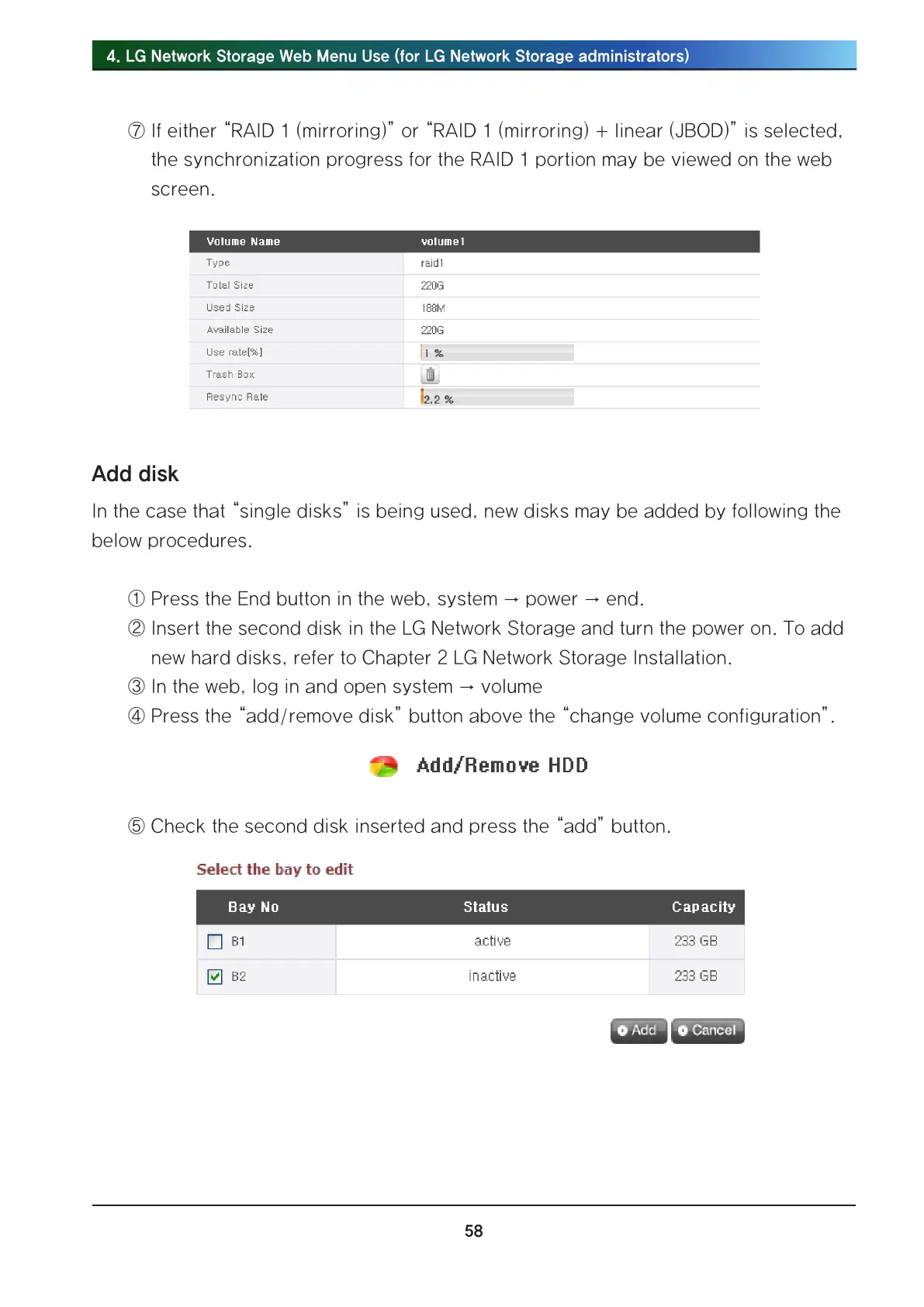Click the Cancel button's round icon
Screen dimensions: 924x1307
(683, 1031)
